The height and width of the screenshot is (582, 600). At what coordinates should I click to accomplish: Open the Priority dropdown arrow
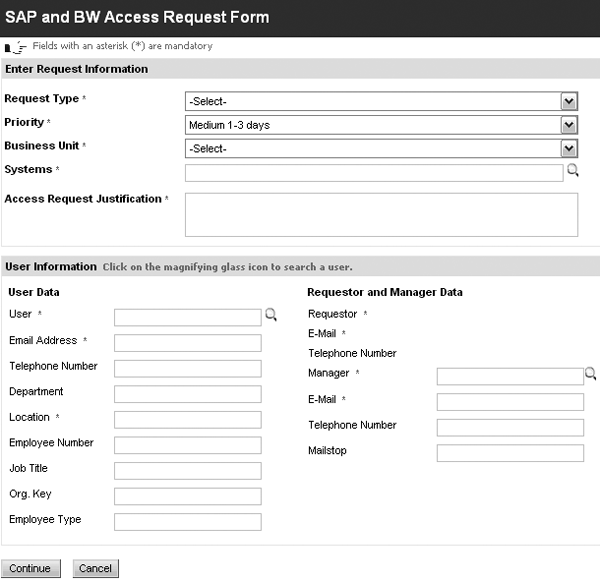569,125
